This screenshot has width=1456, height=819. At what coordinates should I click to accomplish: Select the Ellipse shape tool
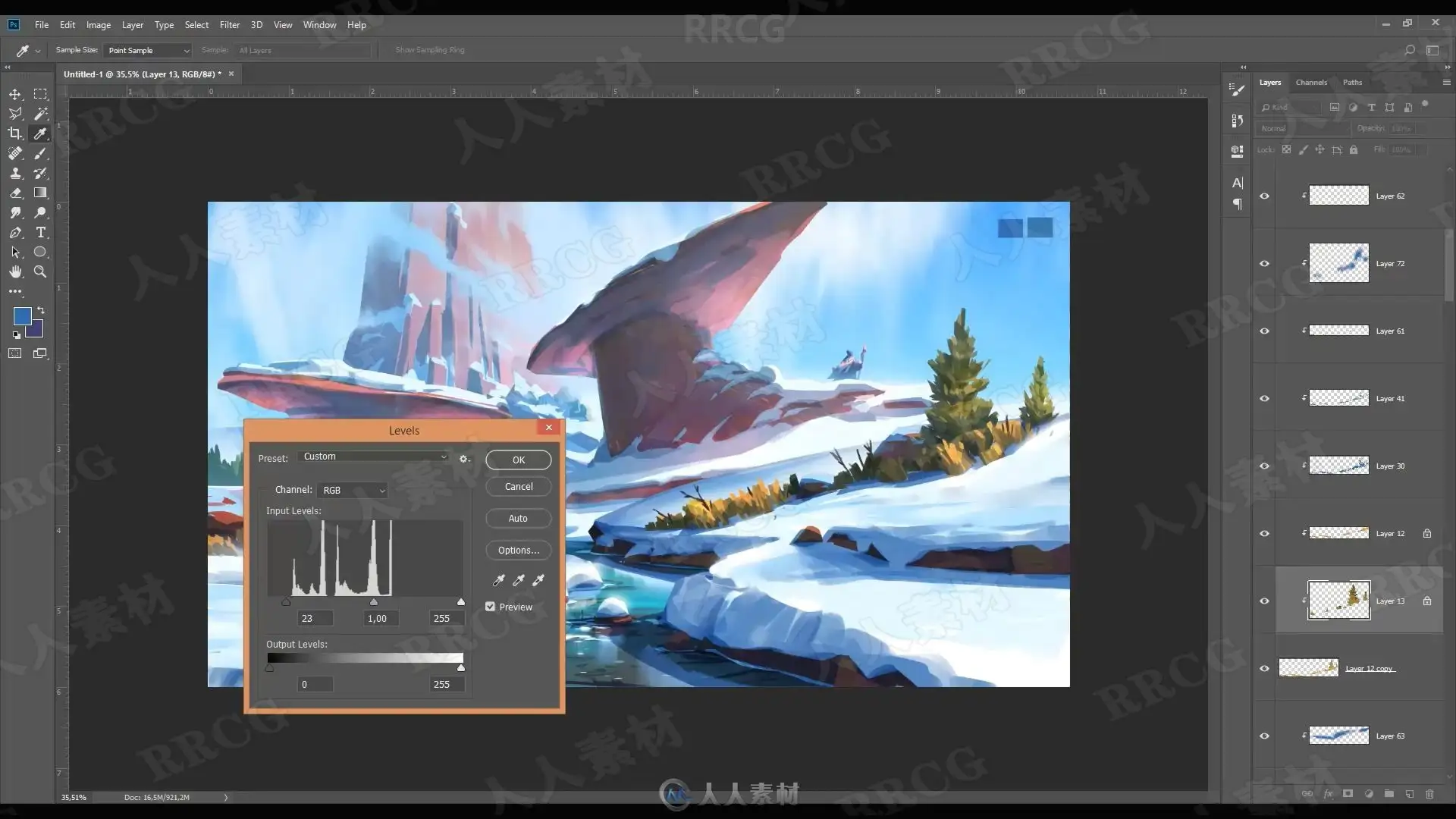tap(40, 252)
